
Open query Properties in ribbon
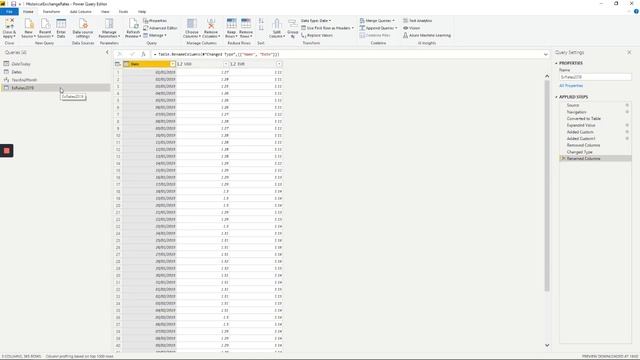[155, 20]
